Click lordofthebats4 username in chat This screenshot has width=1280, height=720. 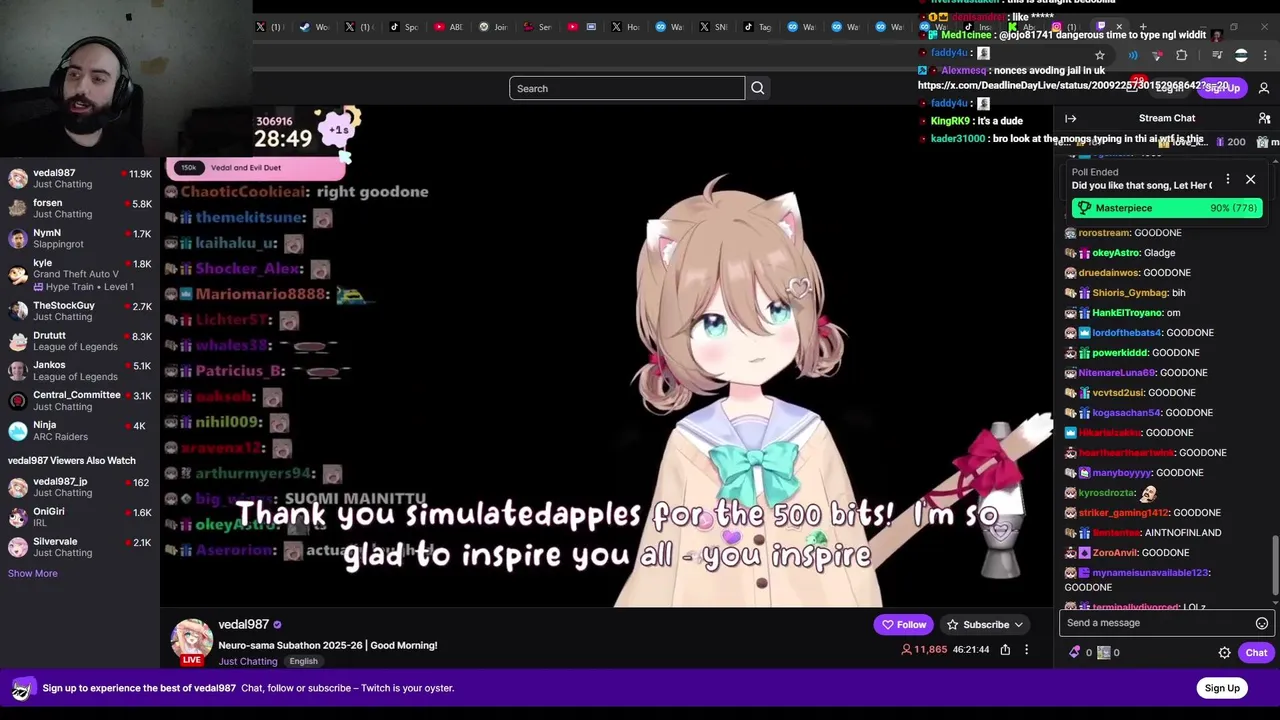pos(1127,333)
